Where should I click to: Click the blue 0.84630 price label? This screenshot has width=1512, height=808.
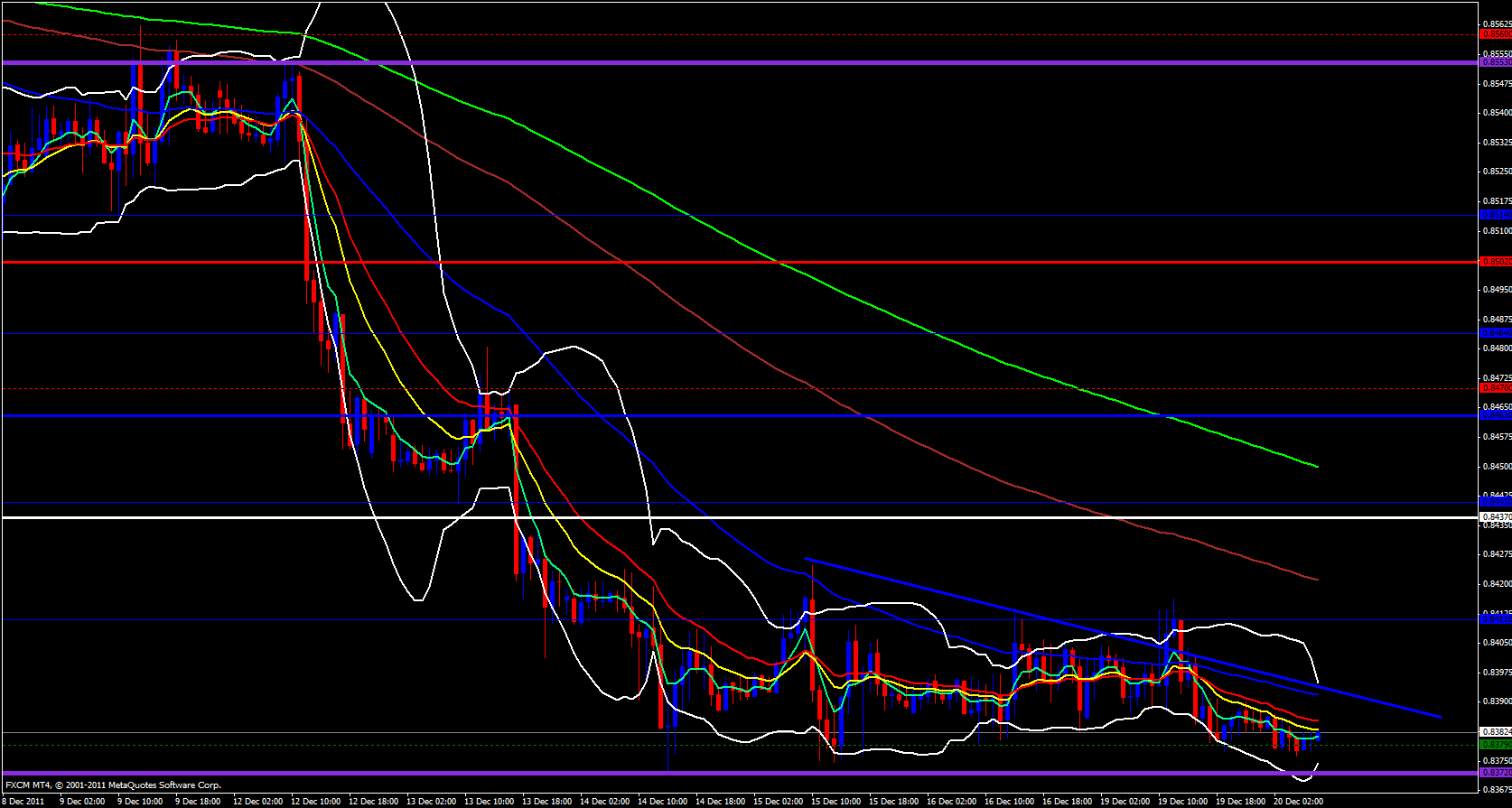(x=1496, y=415)
